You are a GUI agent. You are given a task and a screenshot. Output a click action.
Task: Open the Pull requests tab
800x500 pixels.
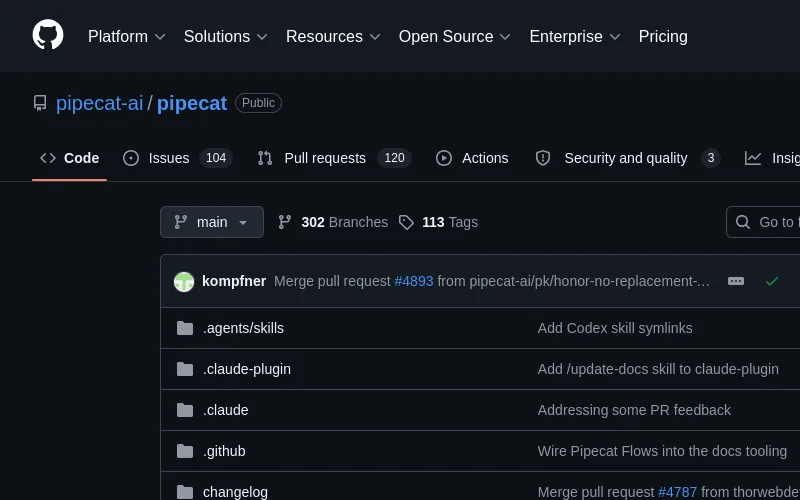334,158
